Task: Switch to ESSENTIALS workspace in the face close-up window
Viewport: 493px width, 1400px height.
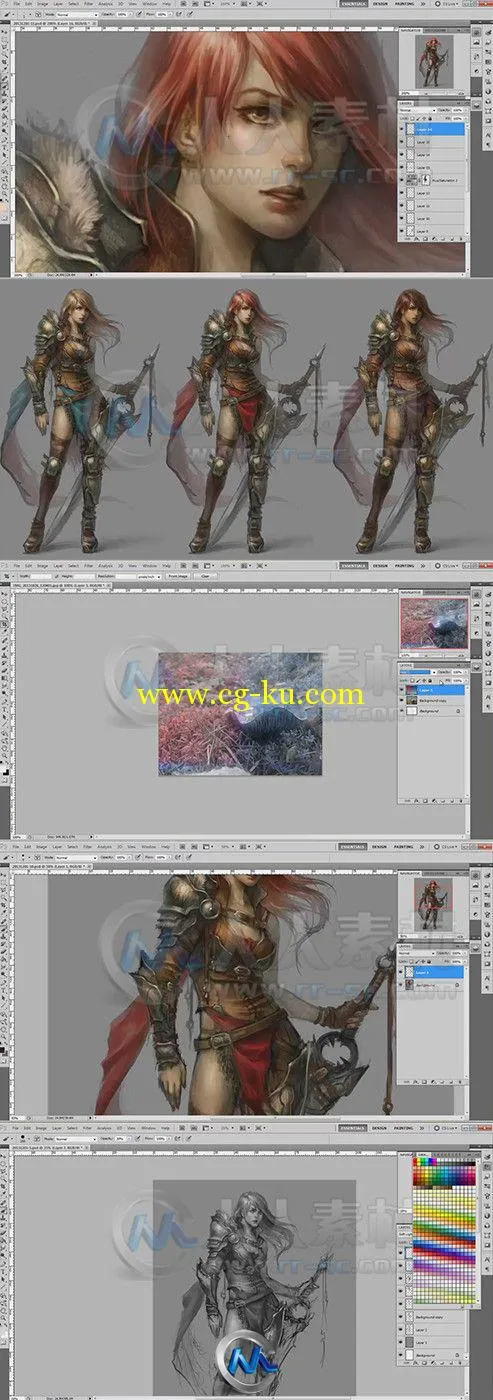Action: click(x=354, y=4)
